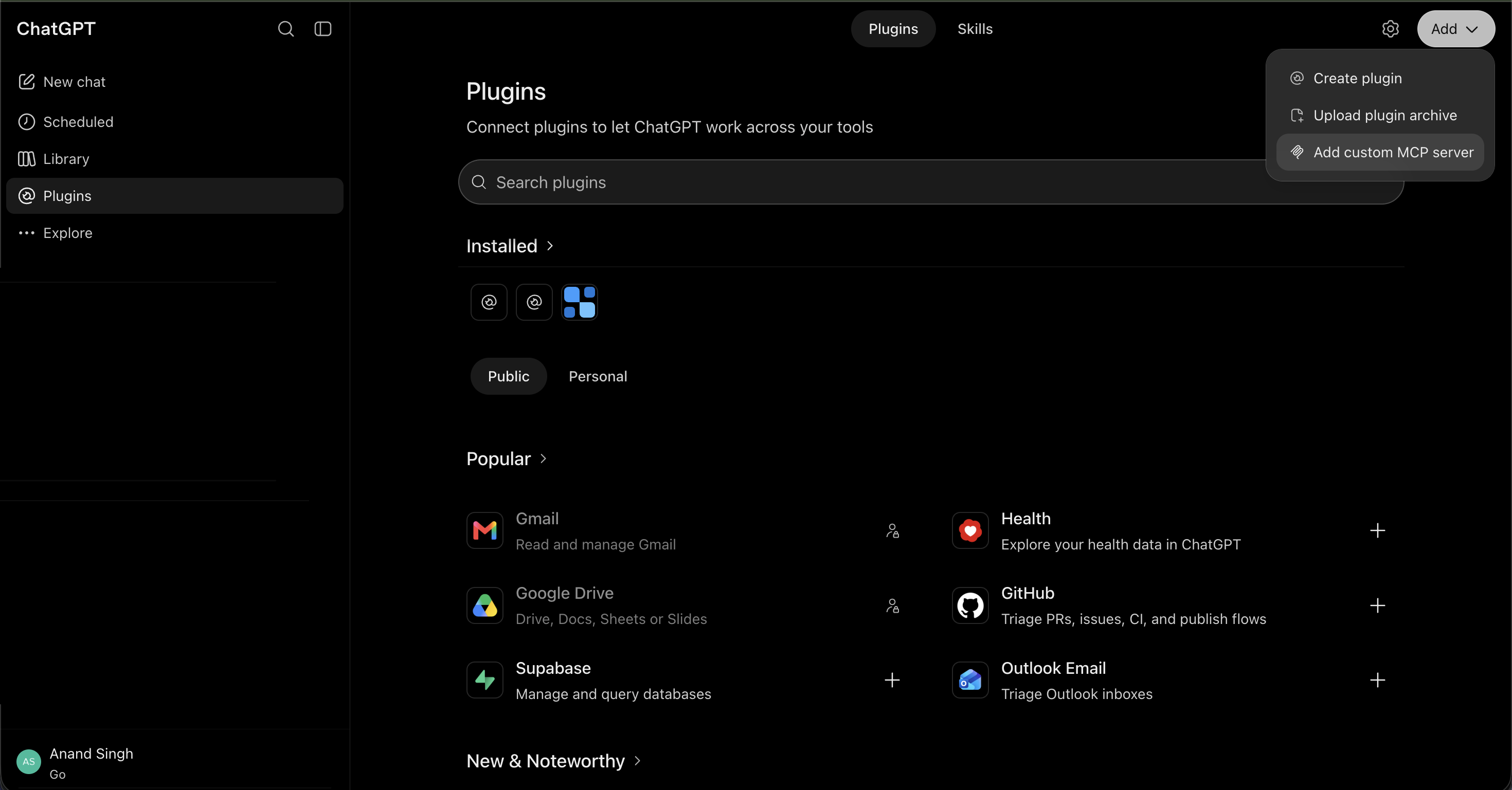The image size is (1512, 790).
Task: Click the Outlook Email plugin logo
Action: point(970,681)
